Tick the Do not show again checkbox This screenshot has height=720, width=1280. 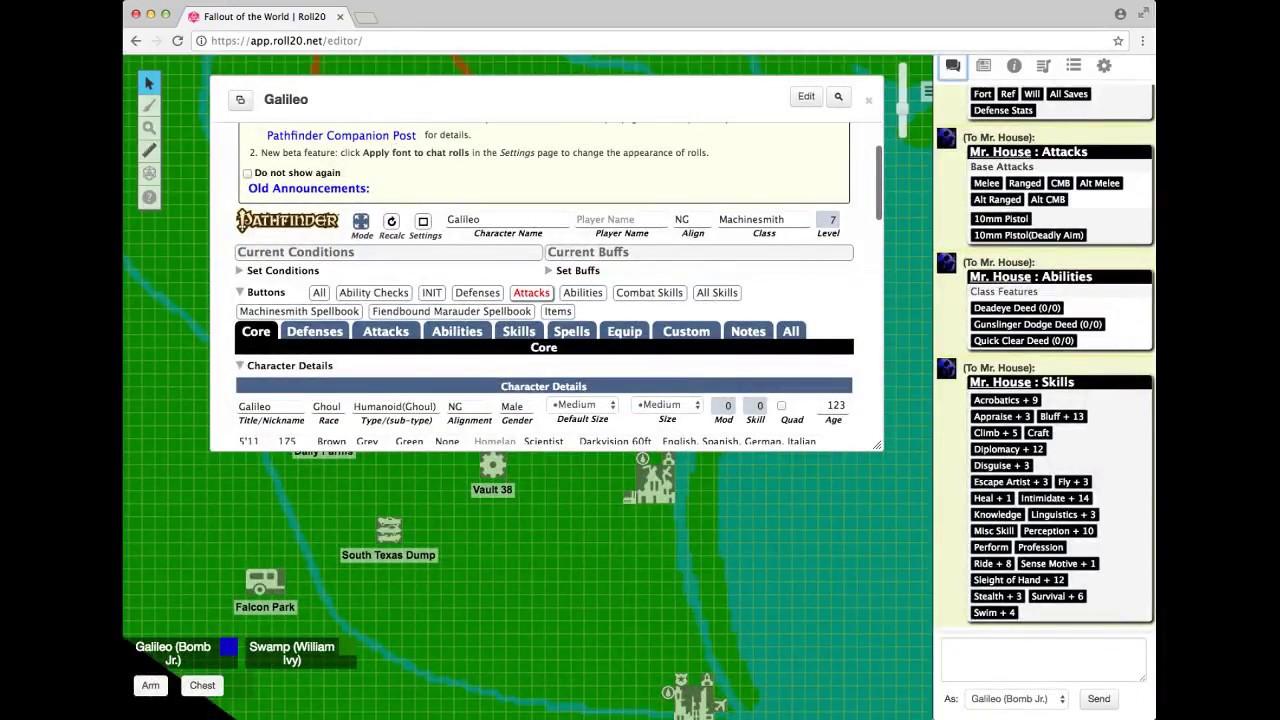(247, 173)
